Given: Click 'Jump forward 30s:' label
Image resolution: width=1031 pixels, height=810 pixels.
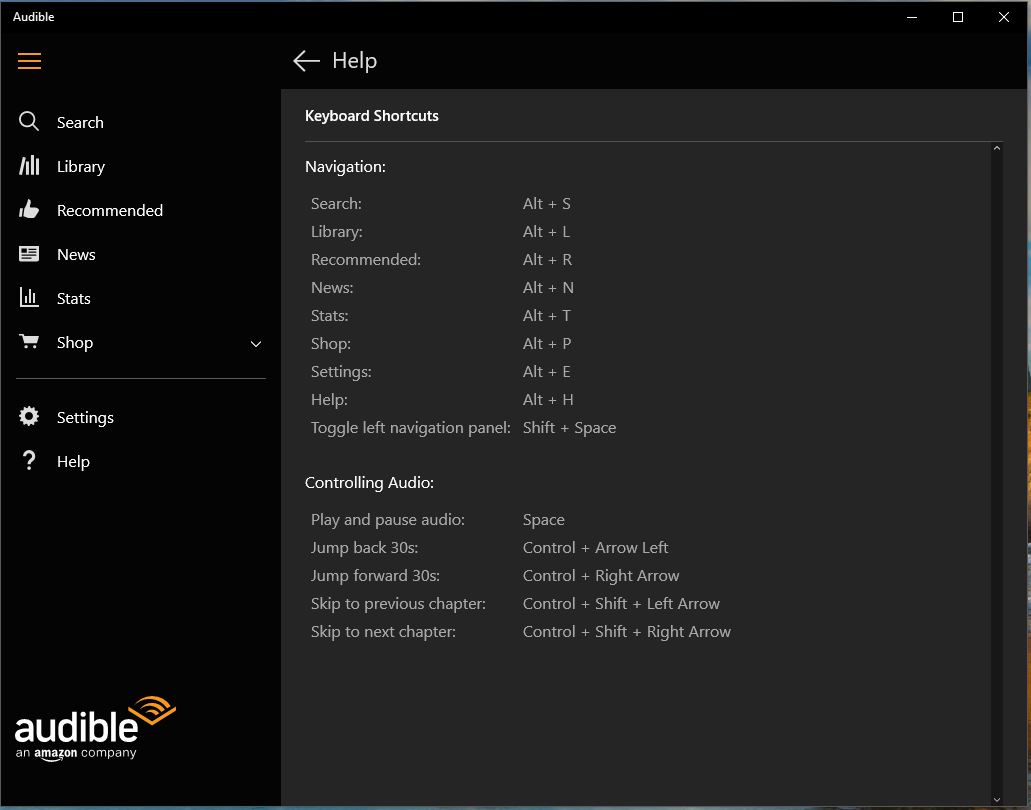Looking at the screenshot, I should (375, 575).
